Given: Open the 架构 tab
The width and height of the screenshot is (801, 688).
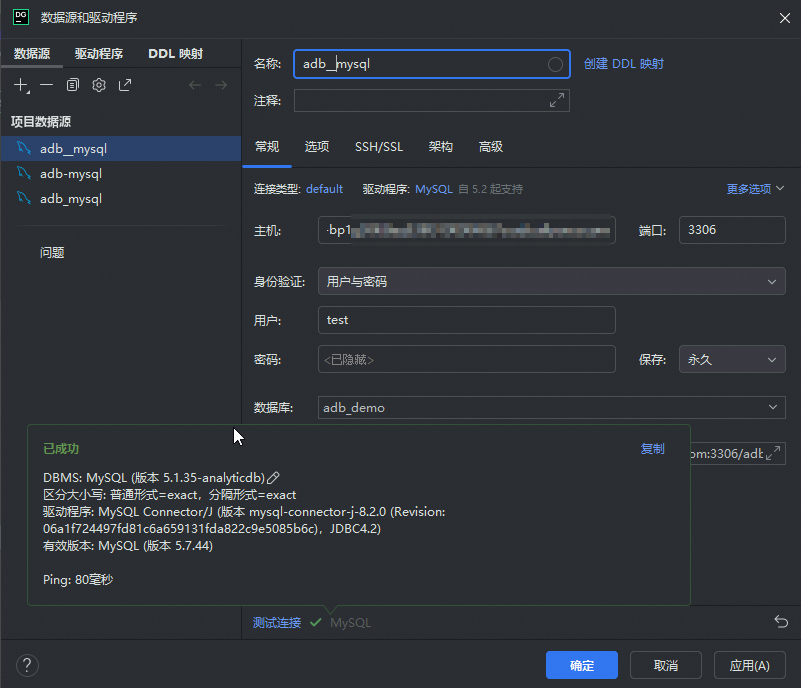Looking at the screenshot, I should 441,147.
